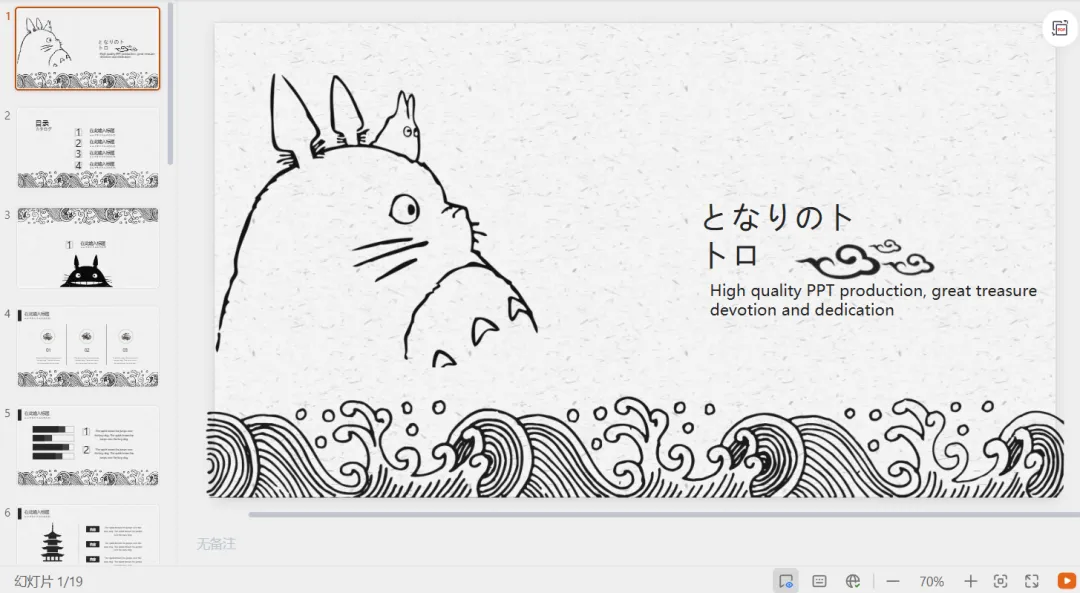The width and height of the screenshot is (1080, 593).
Task: Click the 幻灯片 1/19 slide counter
Action: pyautogui.click(x=48, y=581)
